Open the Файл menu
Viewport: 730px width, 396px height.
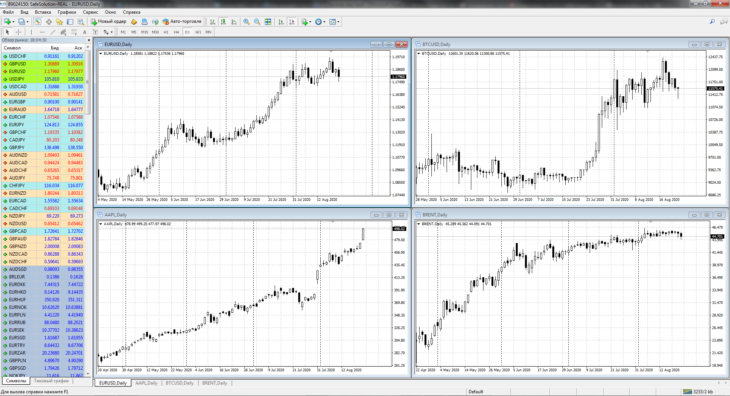[x=8, y=12]
